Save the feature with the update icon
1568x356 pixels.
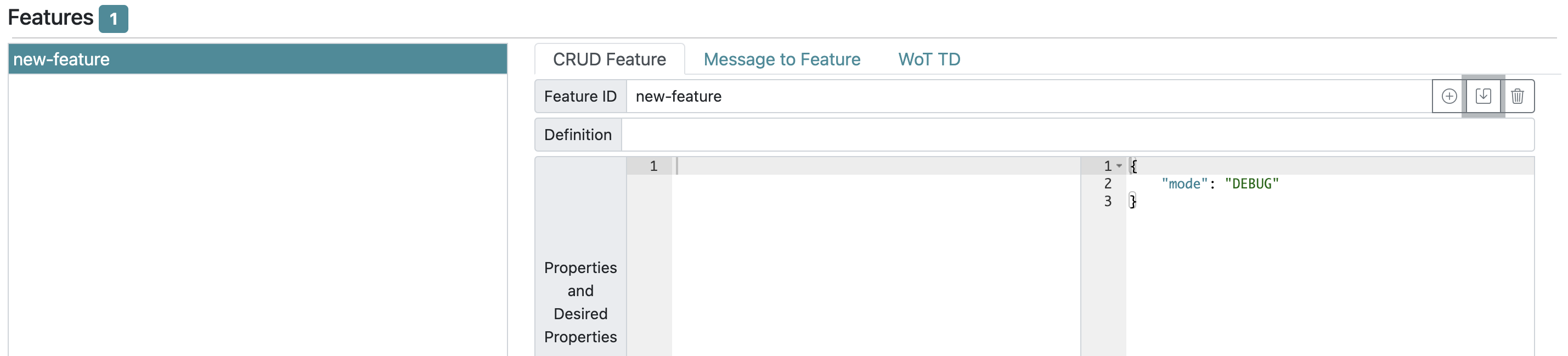(1484, 96)
